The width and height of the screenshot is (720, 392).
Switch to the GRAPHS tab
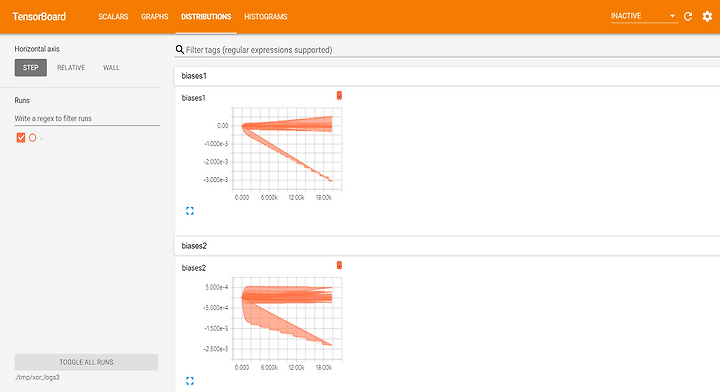(x=155, y=17)
